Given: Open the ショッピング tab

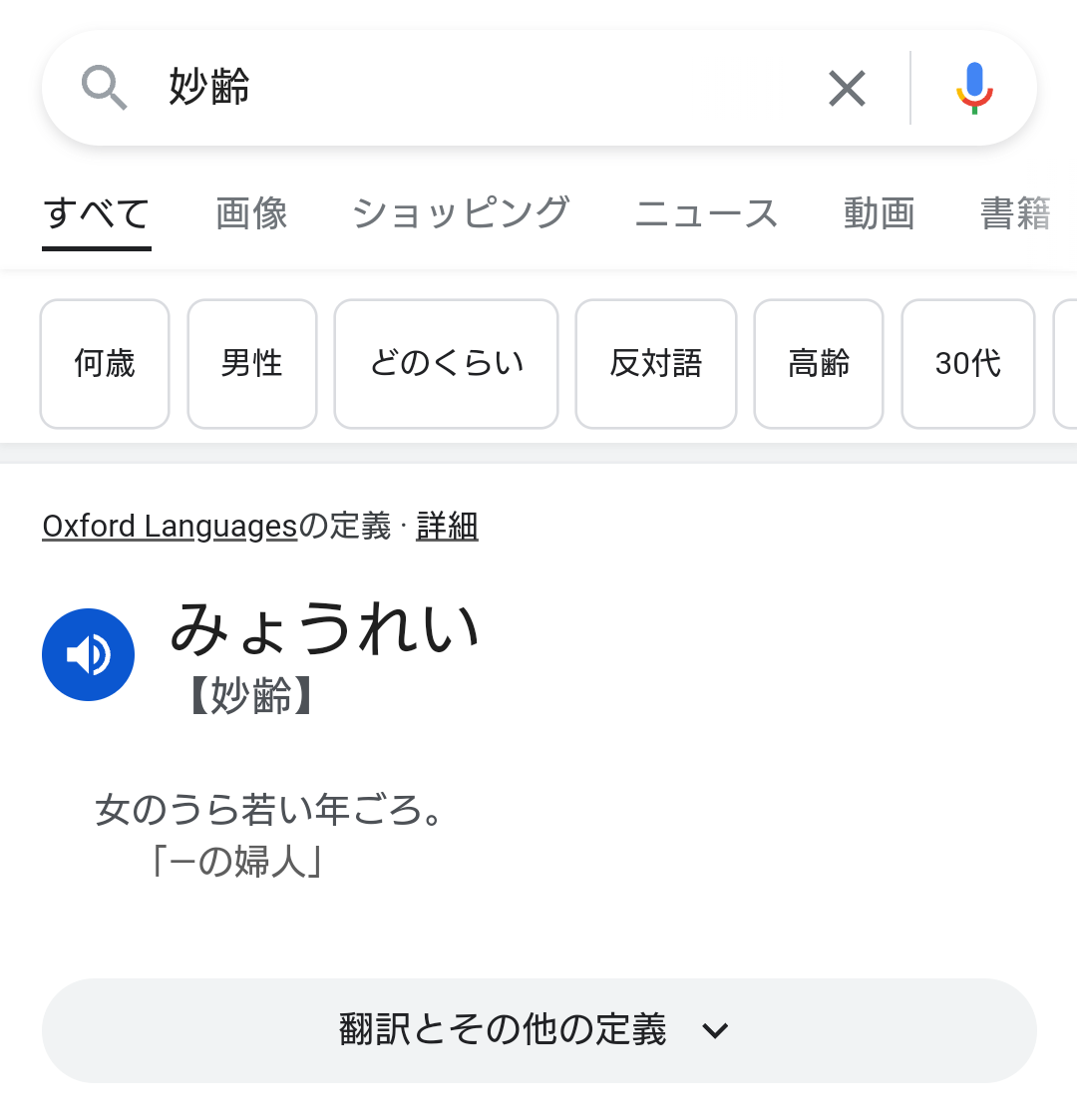Looking at the screenshot, I should 461,213.
